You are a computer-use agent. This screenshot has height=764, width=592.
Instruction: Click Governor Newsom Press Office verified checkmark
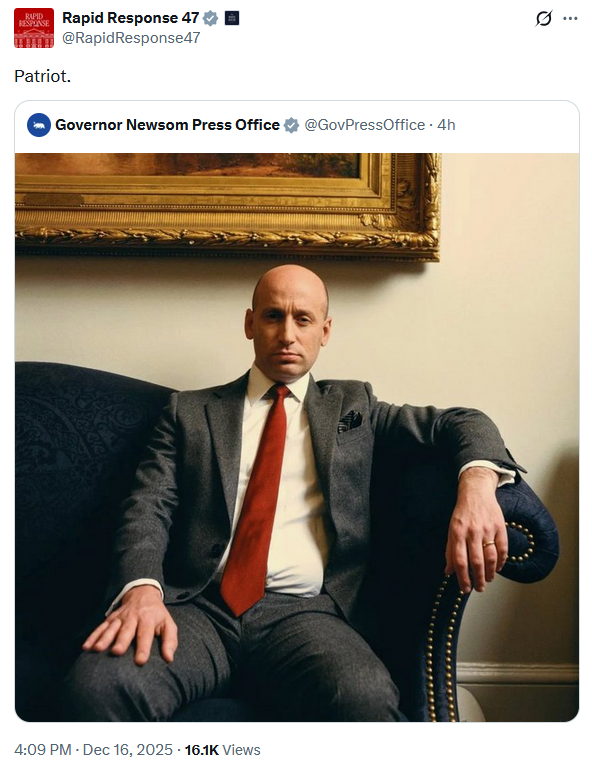291,125
